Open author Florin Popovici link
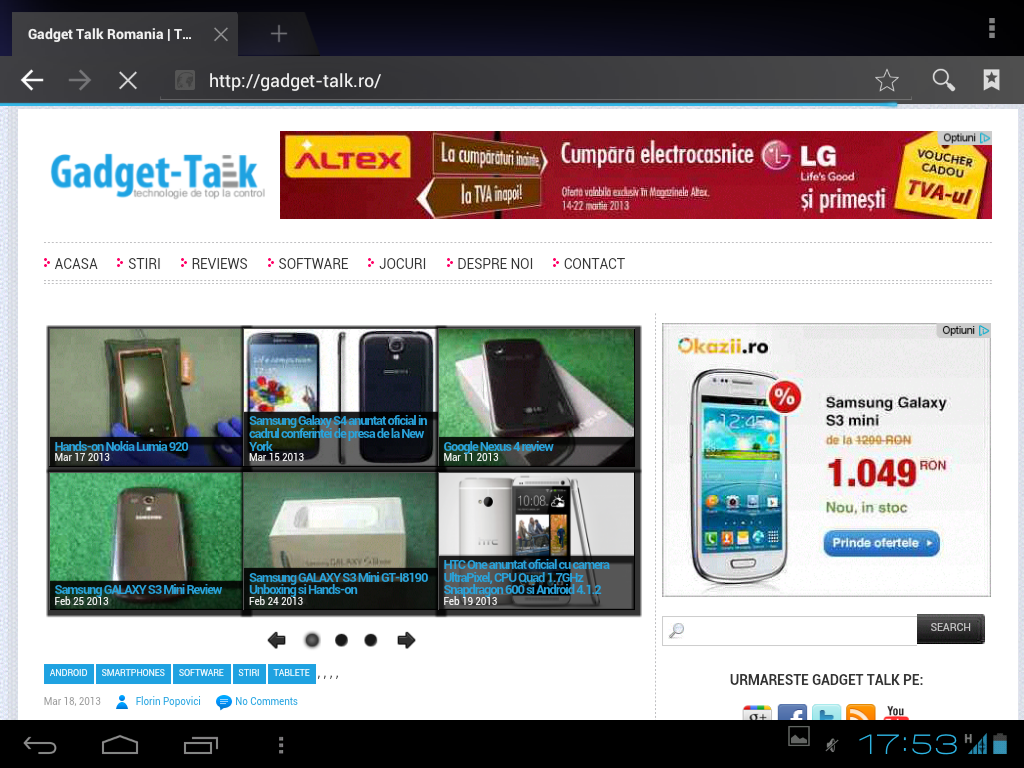Screen dimensions: 1024x768 click(168, 701)
